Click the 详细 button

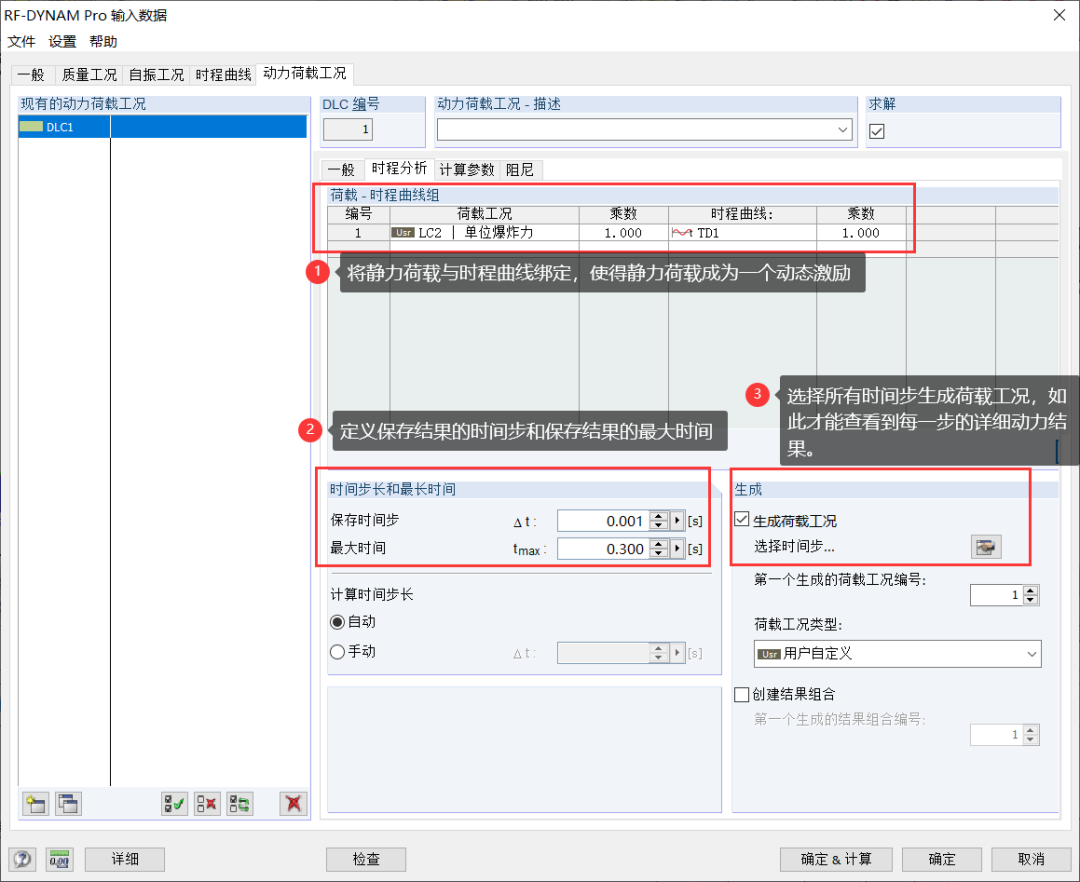[125, 859]
